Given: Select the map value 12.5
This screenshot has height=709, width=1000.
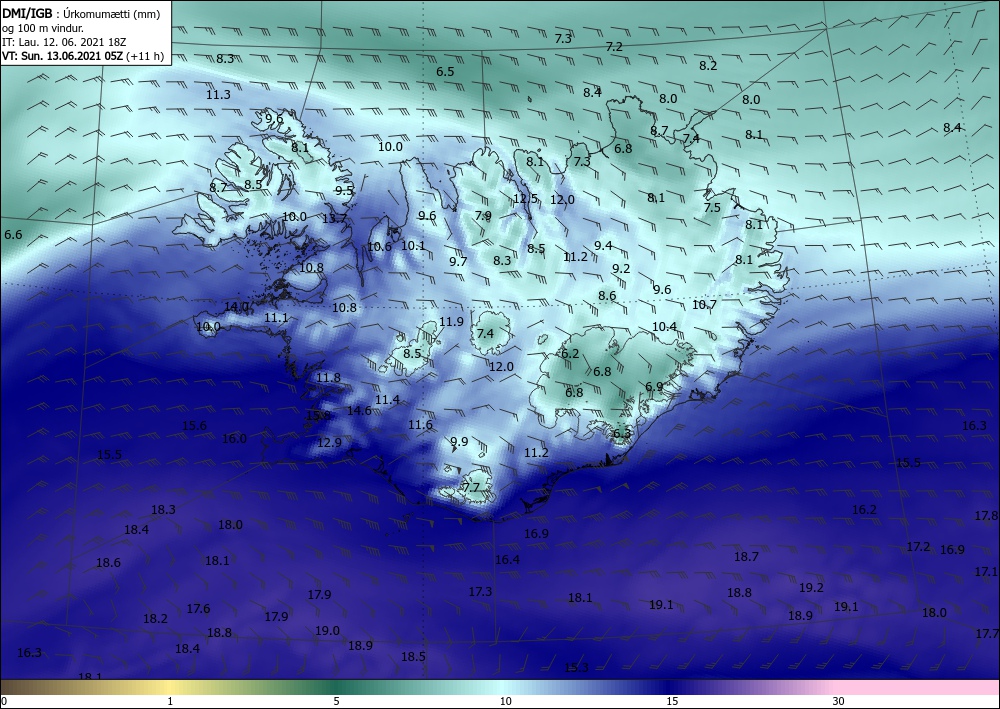Looking at the screenshot, I should click(526, 199).
